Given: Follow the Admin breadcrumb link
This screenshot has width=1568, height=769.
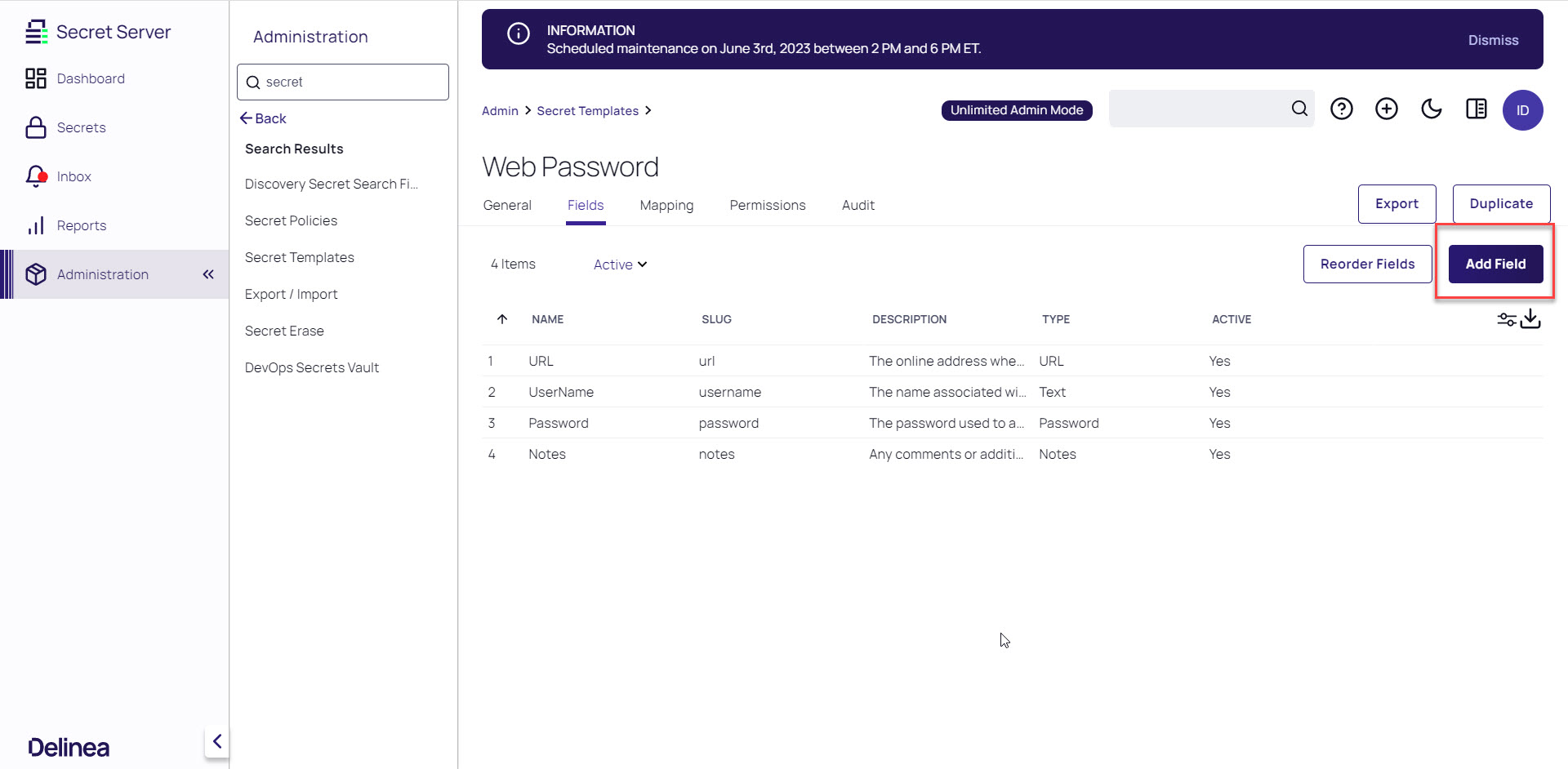Looking at the screenshot, I should [500, 110].
